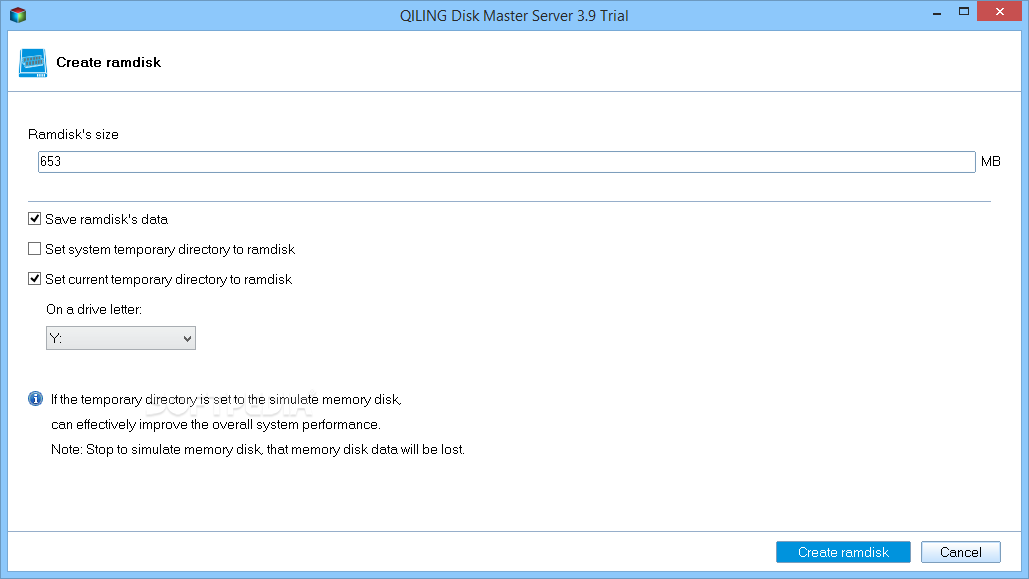Click the 'Ramdisk's size' label
Image resolution: width=1029 pixels, height=579 pixels.
point(74,135)
